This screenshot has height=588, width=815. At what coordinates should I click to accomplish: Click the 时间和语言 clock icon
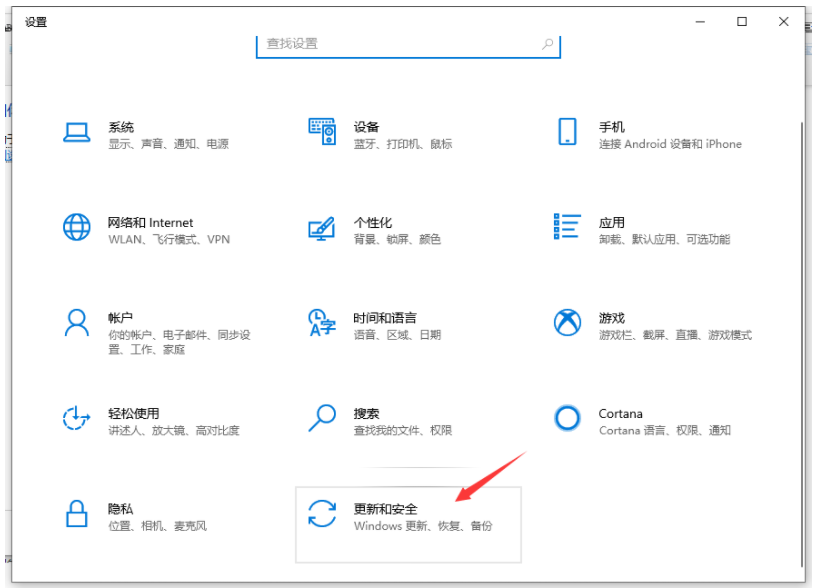tap(322, 323)
